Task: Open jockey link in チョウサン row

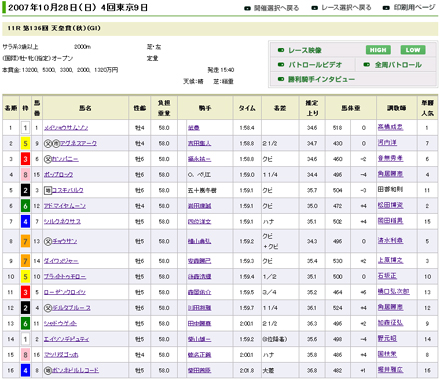Action: pos(199,241)
